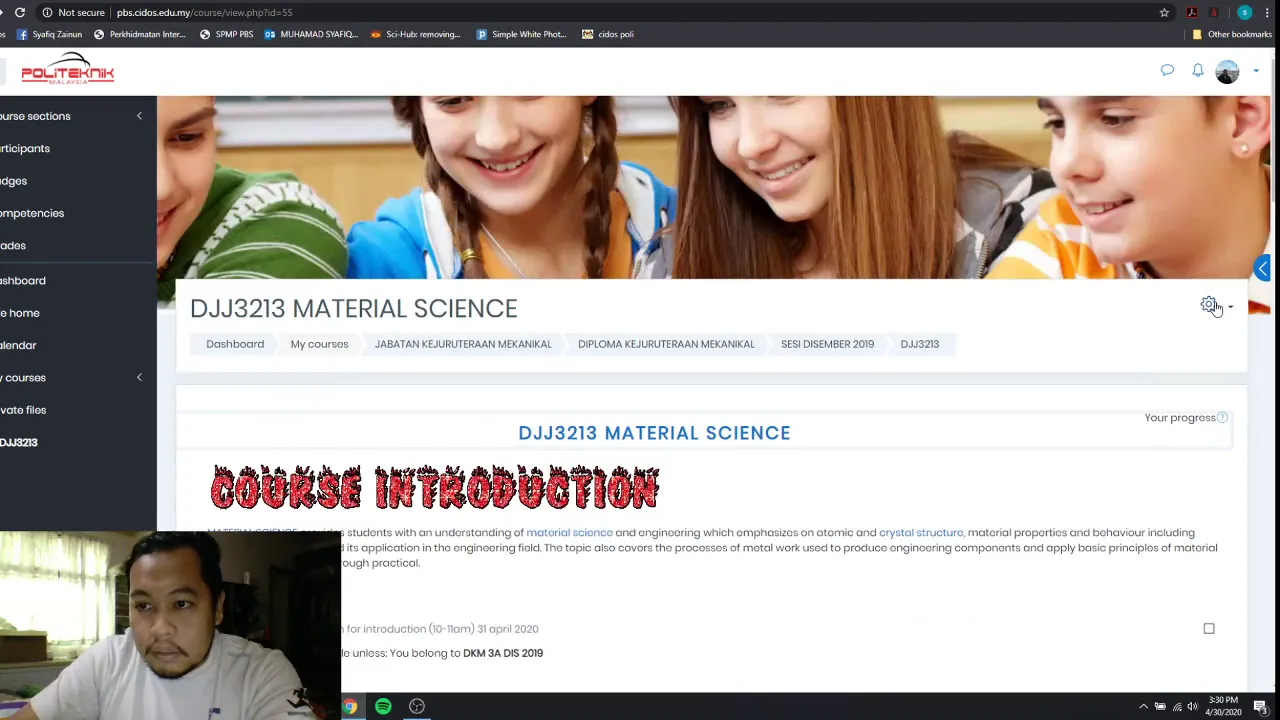Click the My courses breadcrumb
Image resolution: width=1280 pixels, height=720 pixels.
(319, 344)
